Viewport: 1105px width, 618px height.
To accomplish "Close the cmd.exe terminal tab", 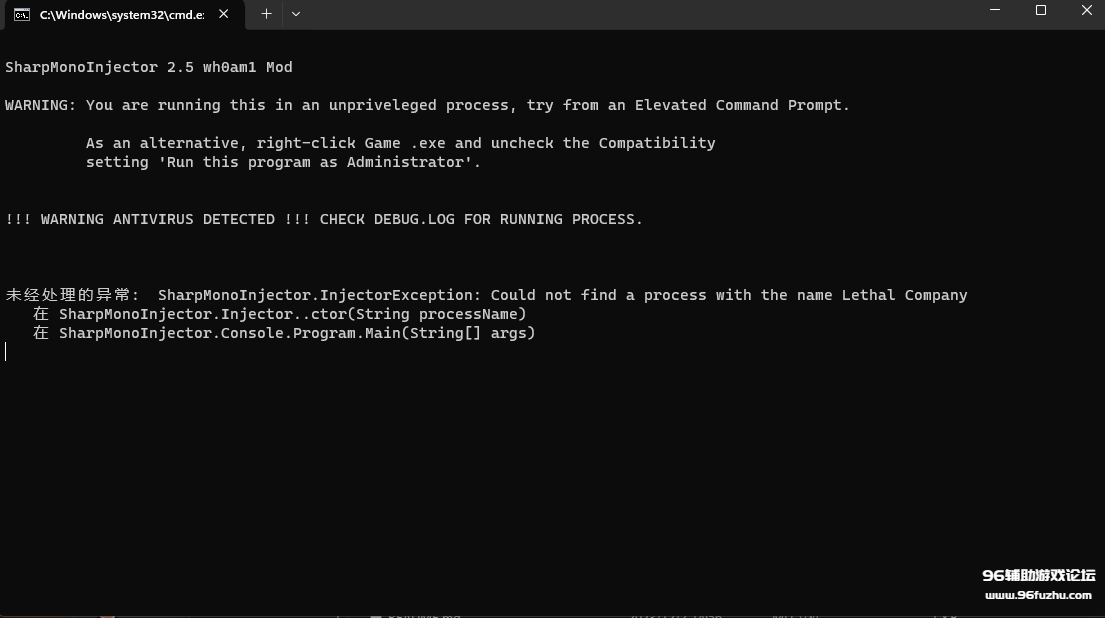I will [x=224, y=14].
